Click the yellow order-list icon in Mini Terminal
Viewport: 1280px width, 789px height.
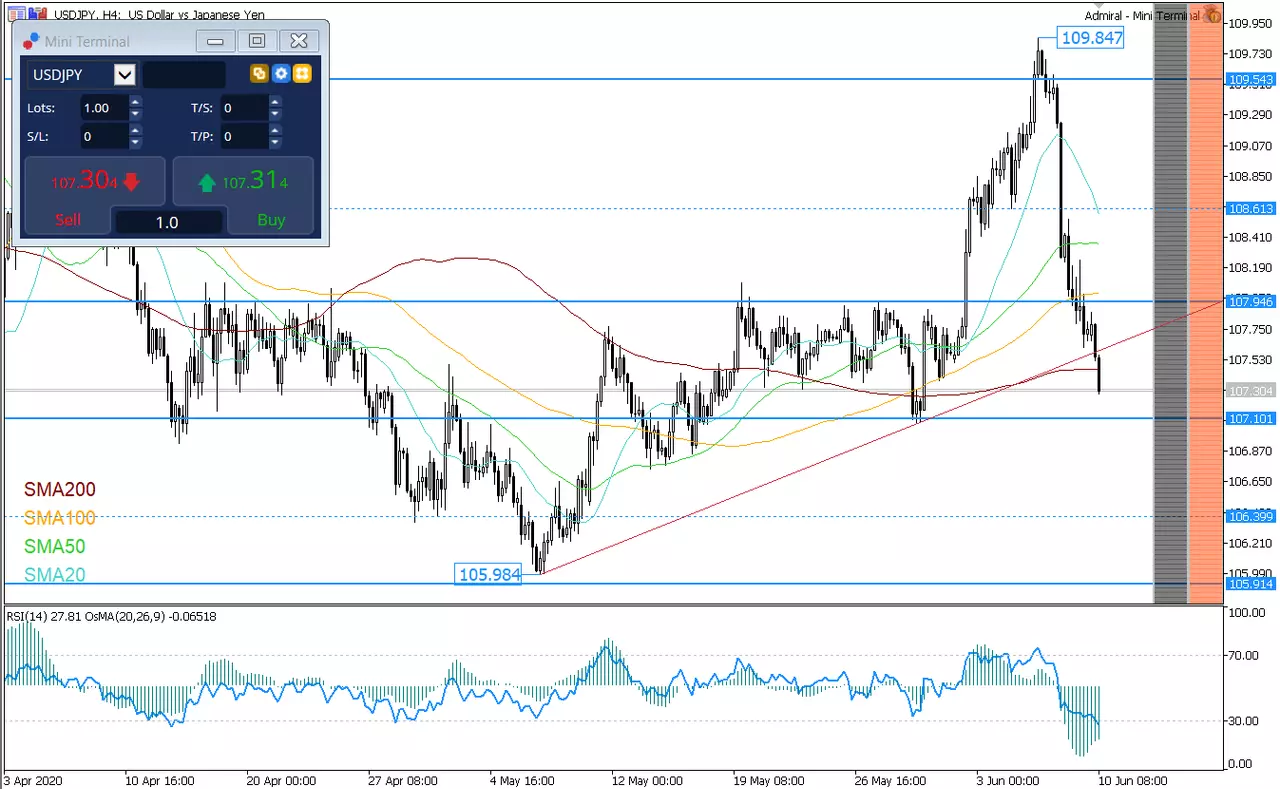click(x=259, y=74)
